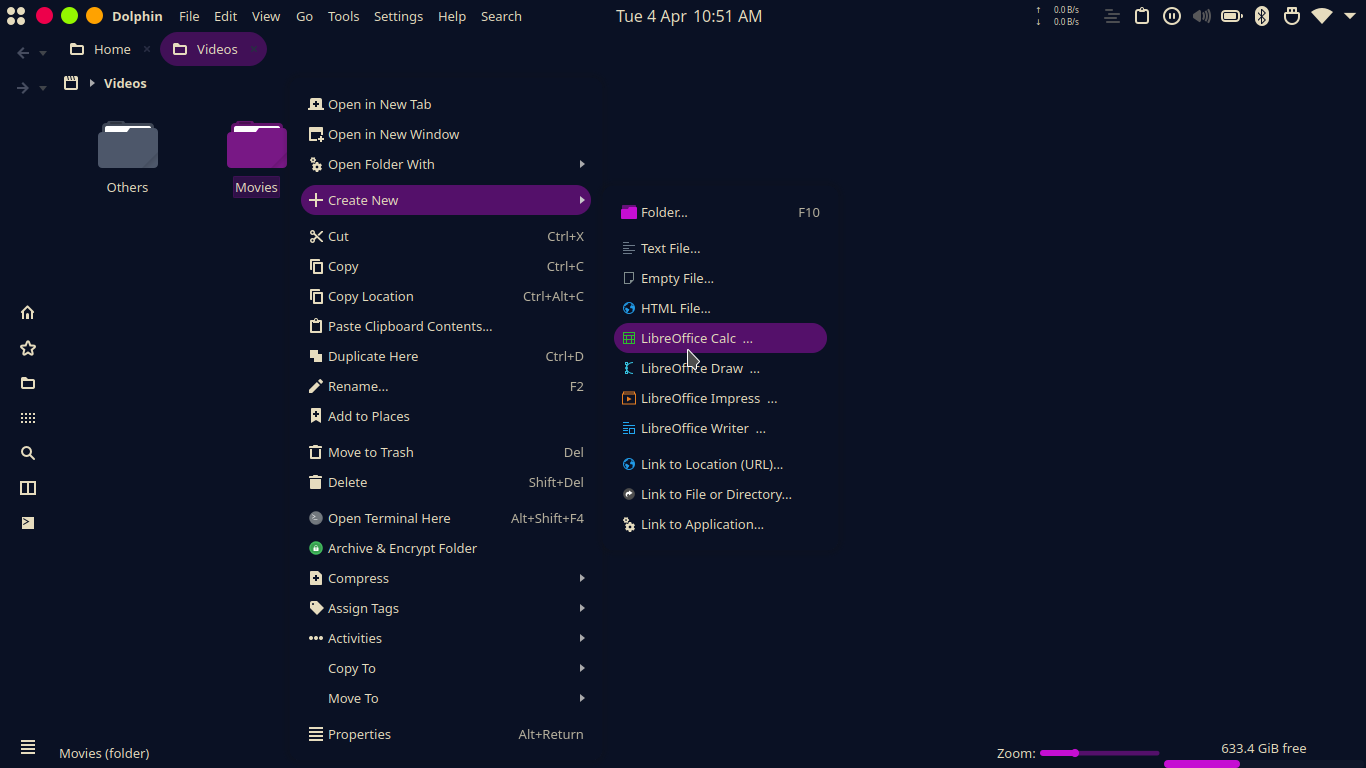Screen dimensions: 1366x768
Task: Choose Add to Places
Action: click(446, 416)
